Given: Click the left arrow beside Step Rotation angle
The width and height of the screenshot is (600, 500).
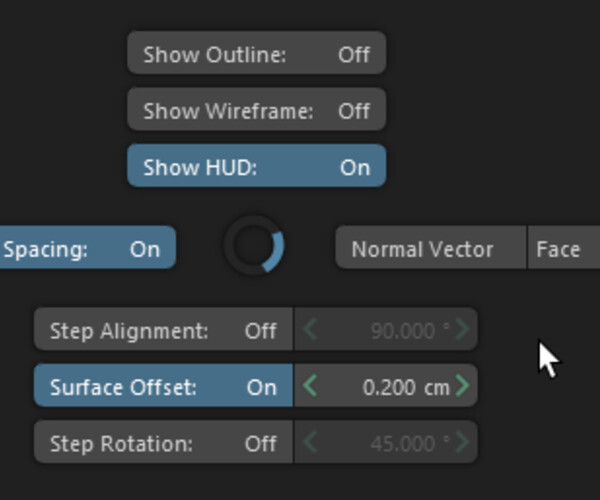Looking at the screenshot, I should pos(310,442).
